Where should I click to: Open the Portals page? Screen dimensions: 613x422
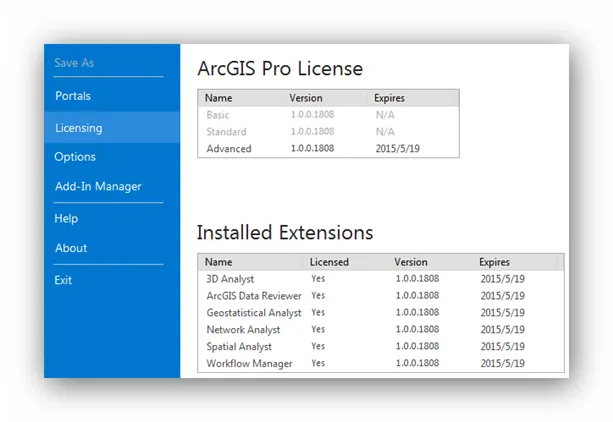pyautogui.click(x=73, y=96)
